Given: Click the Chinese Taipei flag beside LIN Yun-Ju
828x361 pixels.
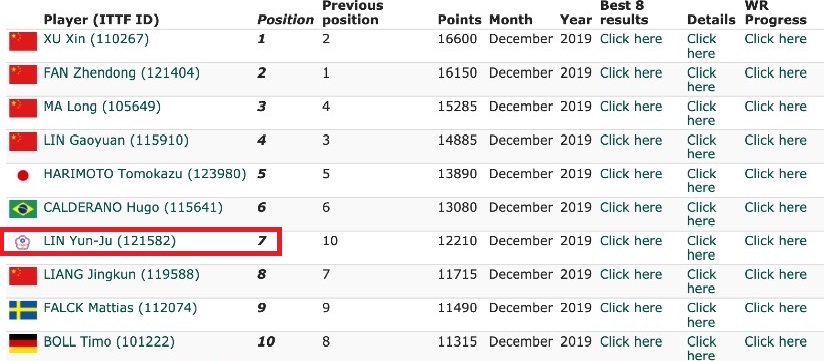Looking at the screenshot, I should (x=23, y=242).
